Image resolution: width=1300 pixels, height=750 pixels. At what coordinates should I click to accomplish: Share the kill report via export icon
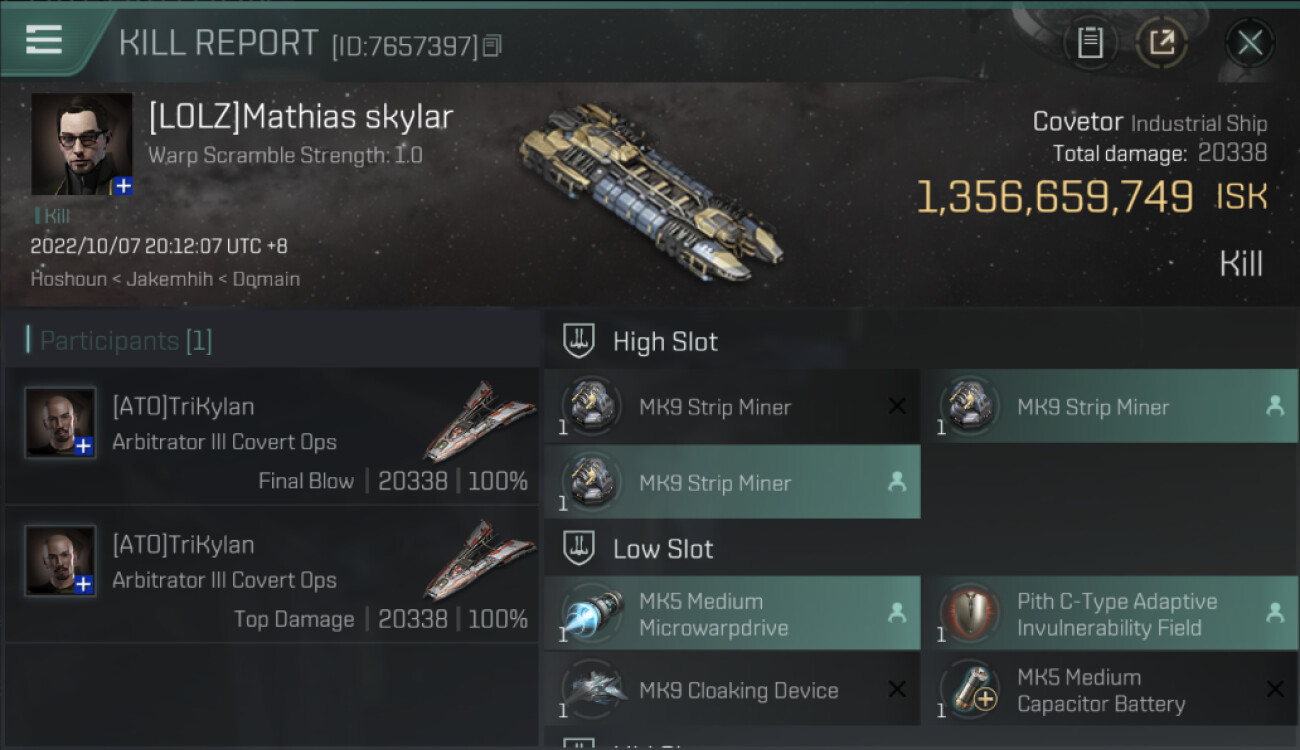pos(1161,43)
